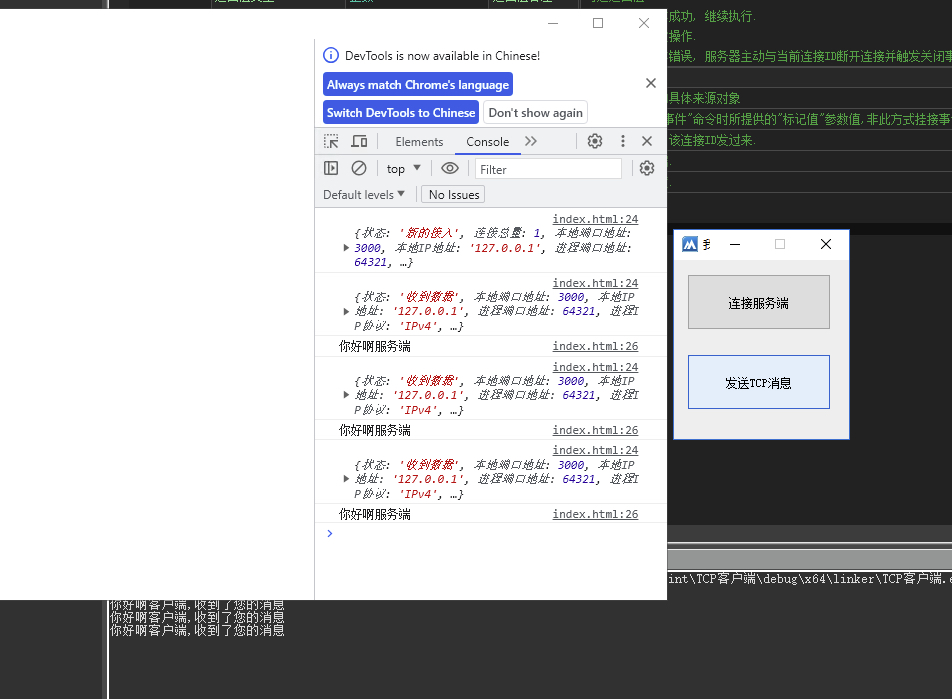The width and height of the screenshot is (952, 699).
Task: Choose Always match Chrome's language
Action: 418,84
